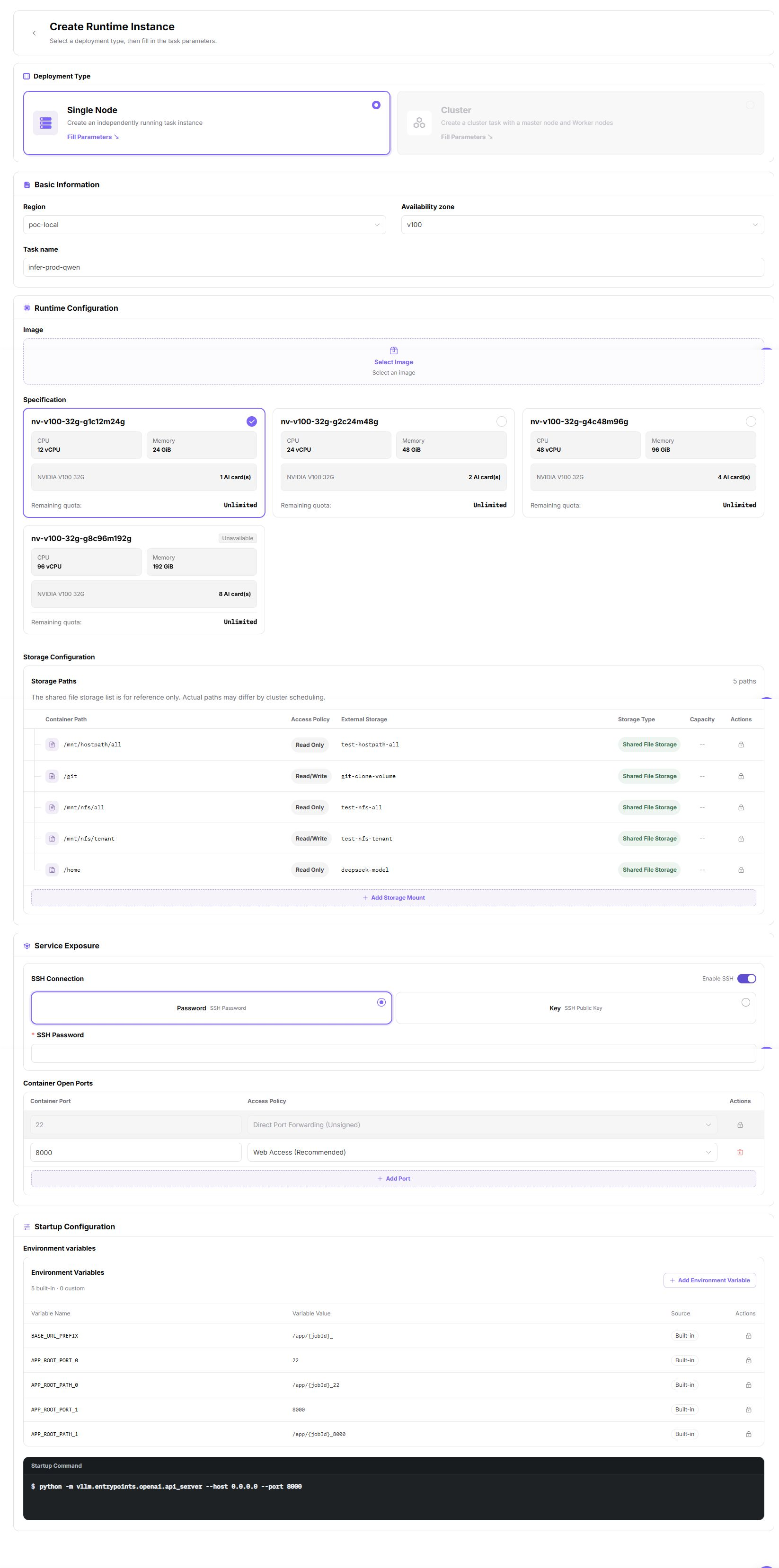Click file icon beside /home path

pyautogui.click(x=53, y=870)
